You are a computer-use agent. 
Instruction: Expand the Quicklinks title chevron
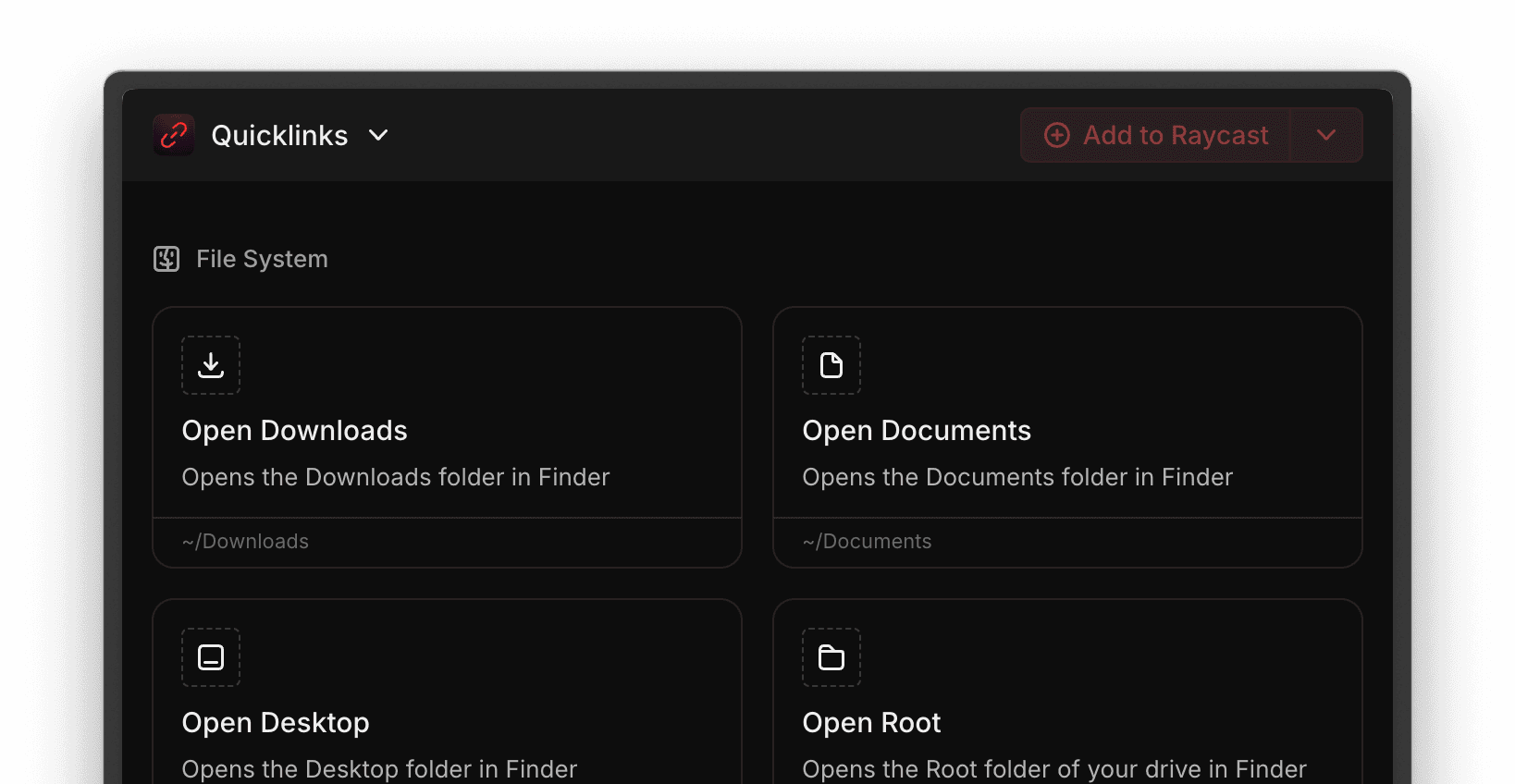tap(378, 135)
